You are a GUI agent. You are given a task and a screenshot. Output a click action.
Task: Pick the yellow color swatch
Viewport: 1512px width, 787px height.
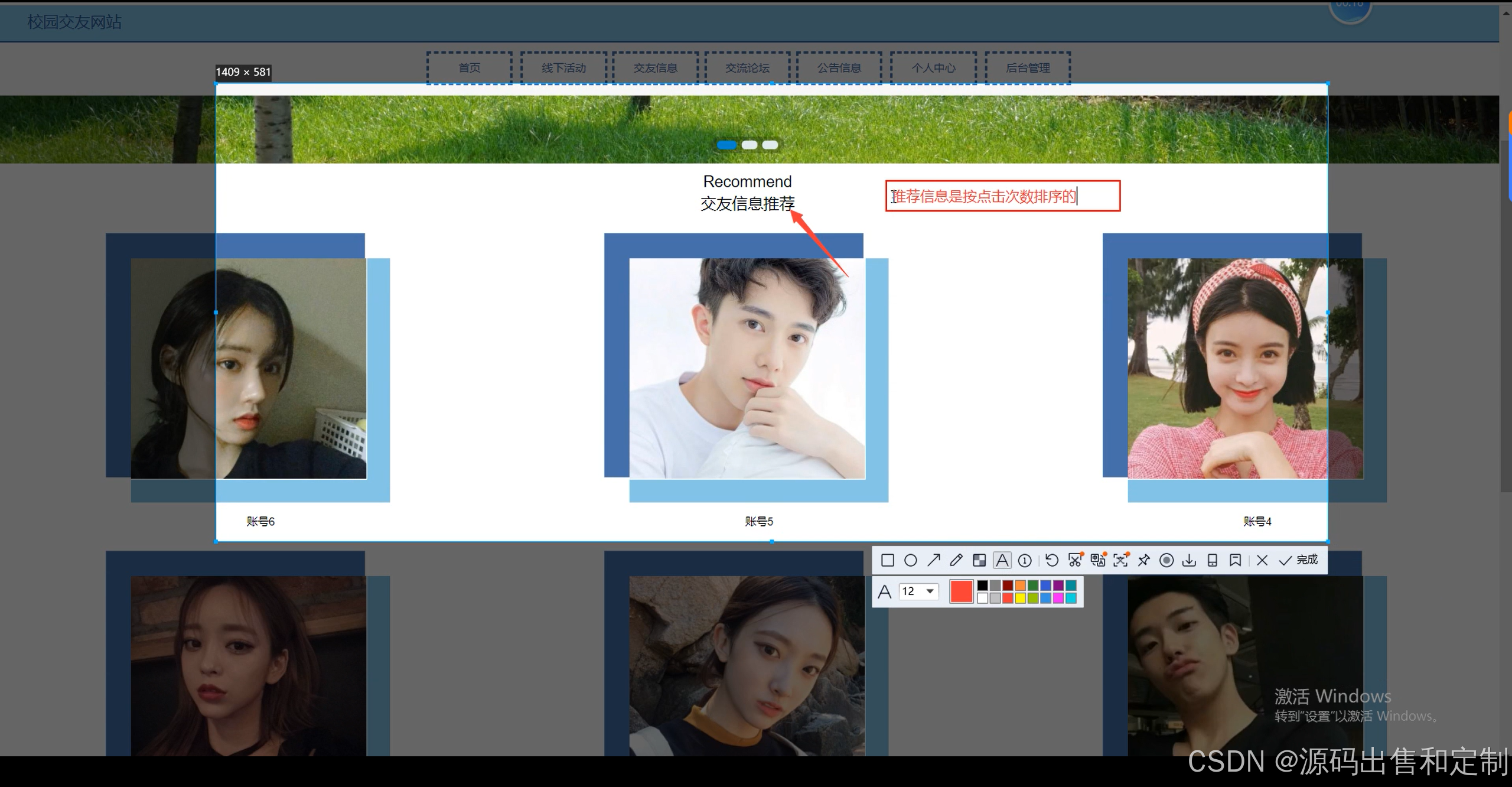(x=1020, y=599)
